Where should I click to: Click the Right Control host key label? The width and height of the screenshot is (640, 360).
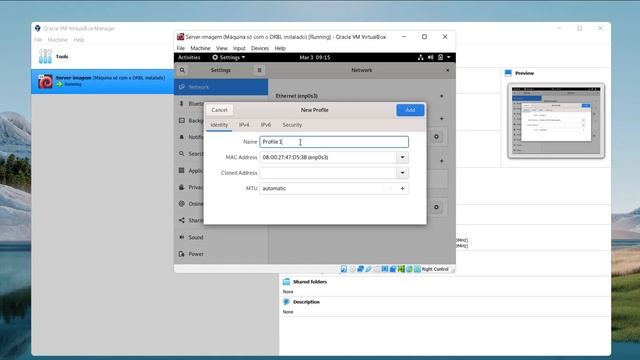click(435, 269)
